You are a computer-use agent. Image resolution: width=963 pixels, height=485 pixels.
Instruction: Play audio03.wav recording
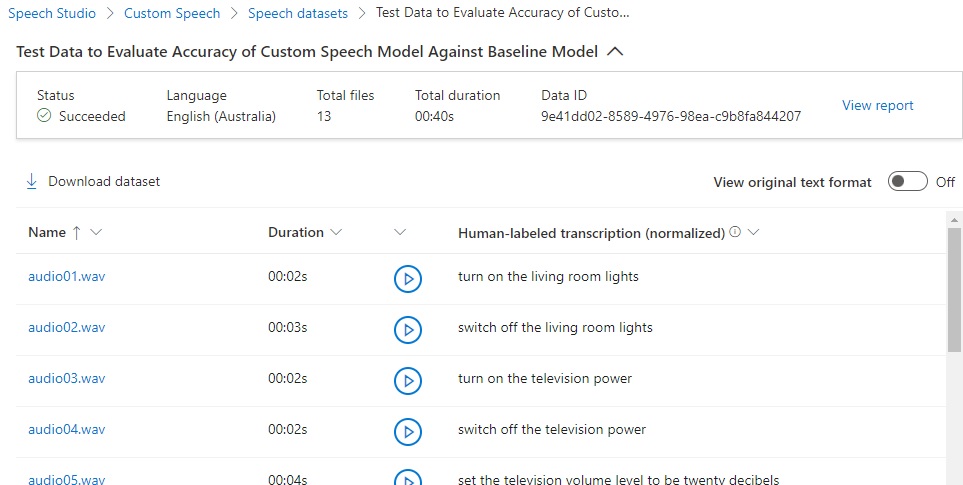(x=407, y=380)
